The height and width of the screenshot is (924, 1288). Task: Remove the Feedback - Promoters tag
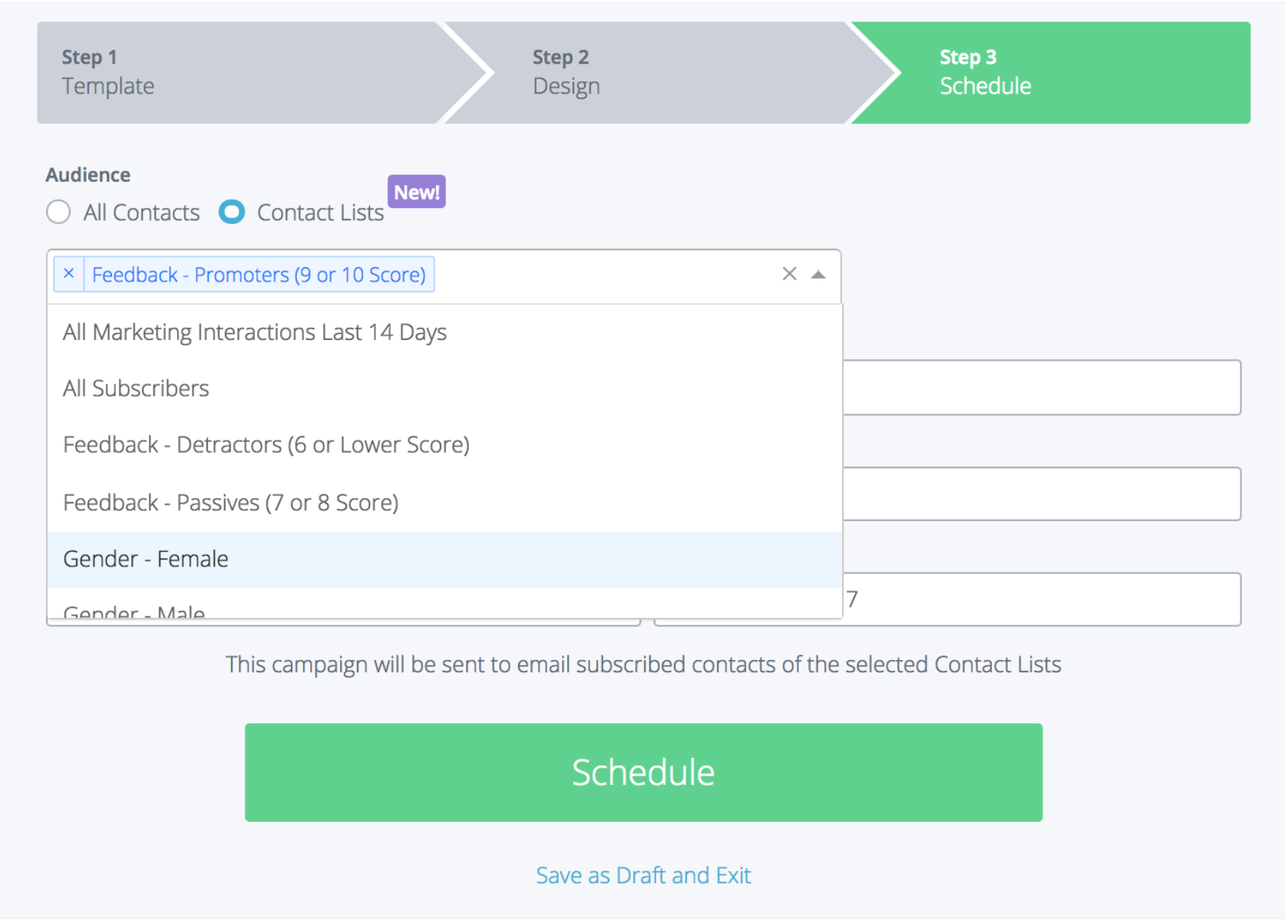tap(69, 274)
